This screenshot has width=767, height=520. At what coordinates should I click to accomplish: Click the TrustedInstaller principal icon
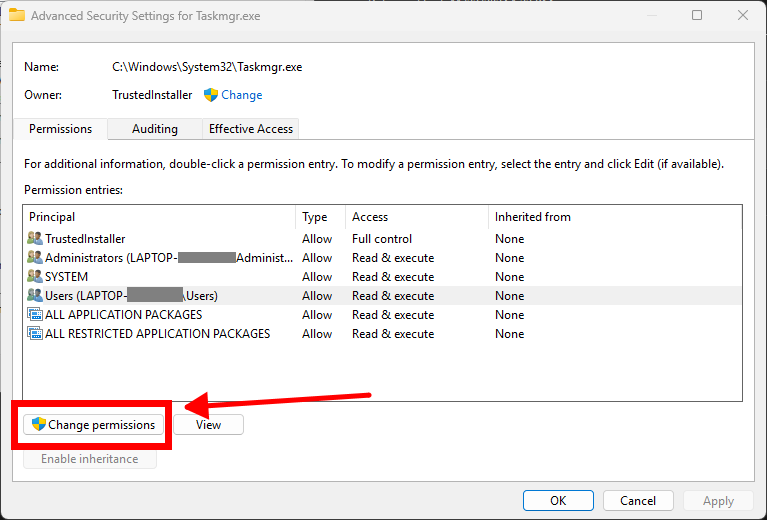click(x=35, y=239)
